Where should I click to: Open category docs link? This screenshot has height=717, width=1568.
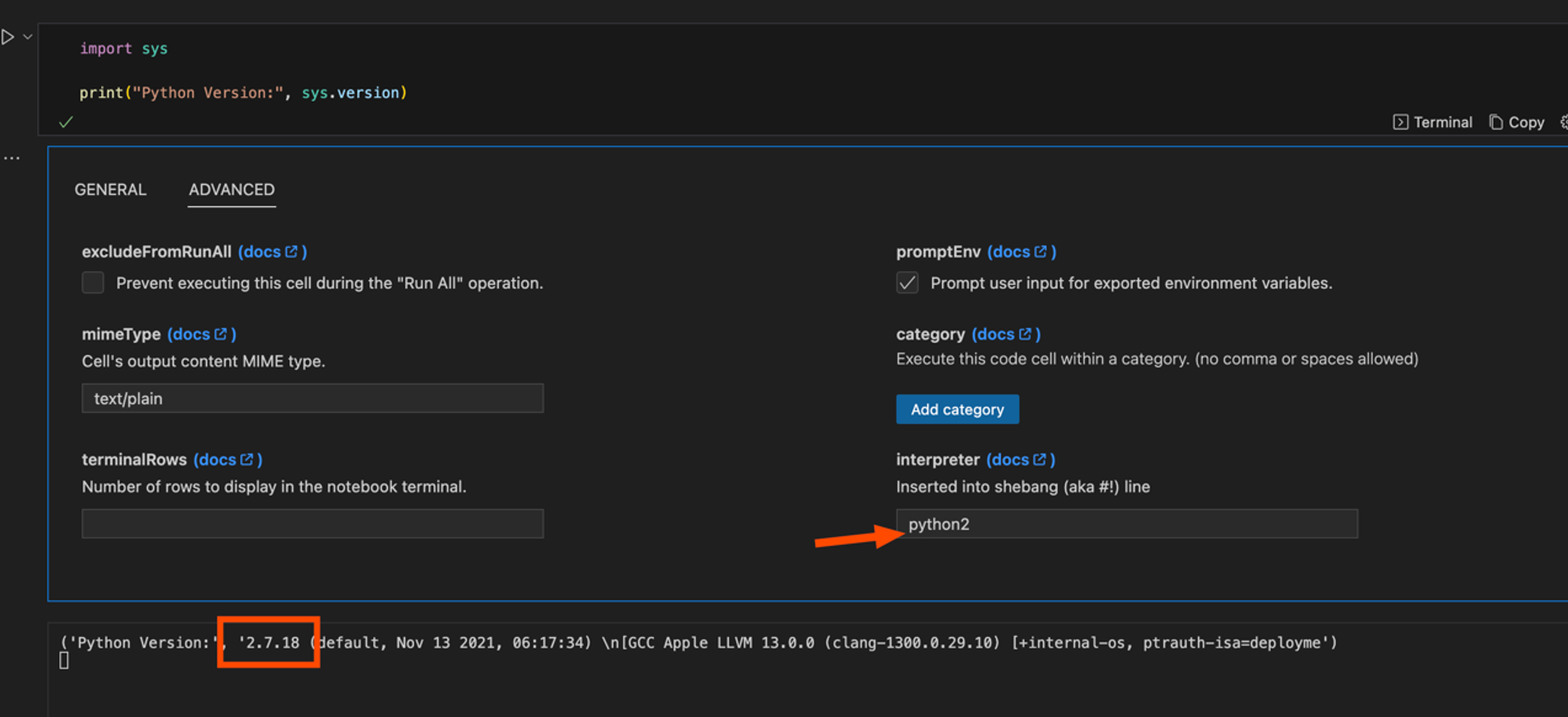click(x=1006, y=334)
